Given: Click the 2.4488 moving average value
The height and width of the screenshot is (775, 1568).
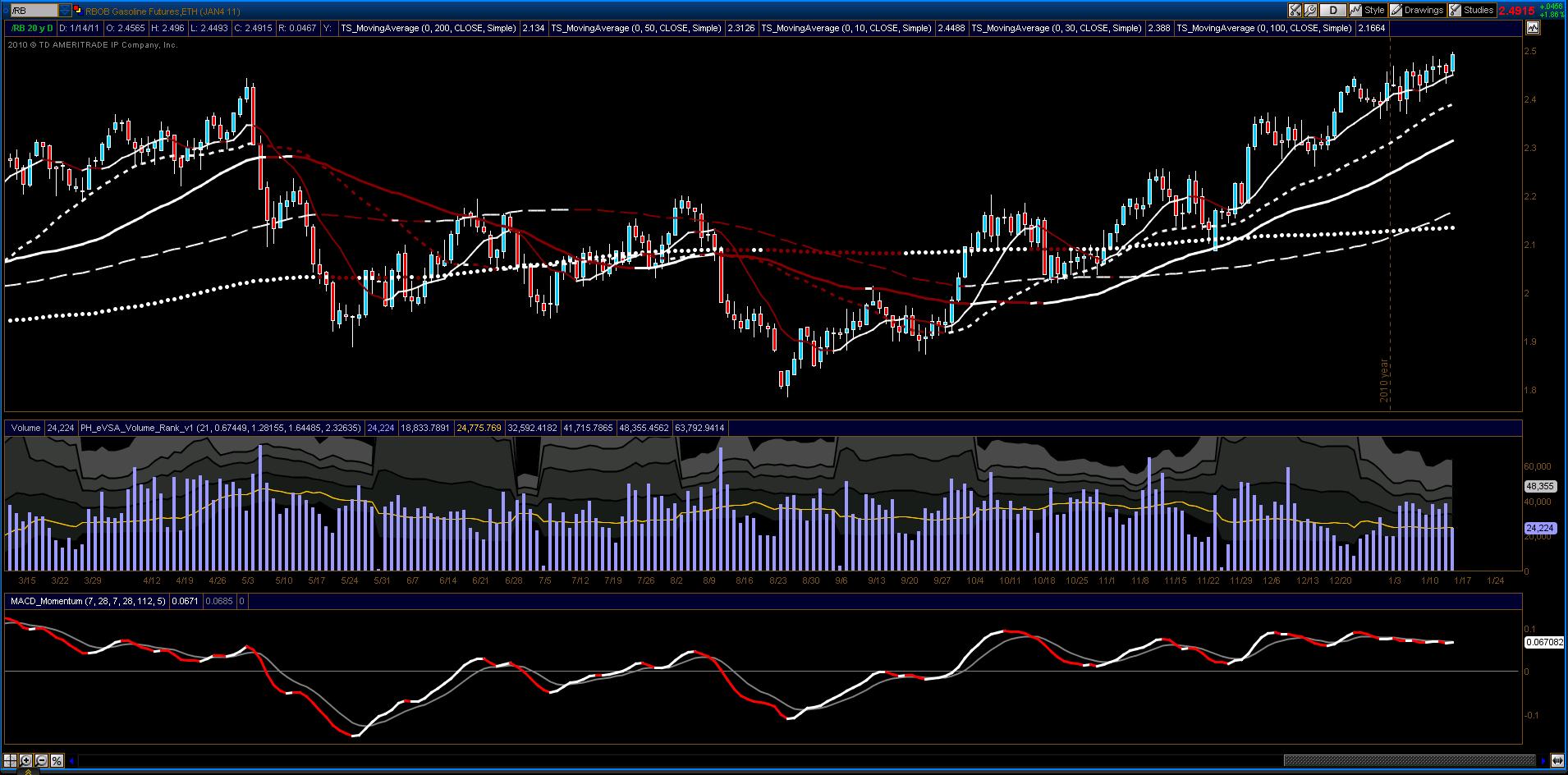Looking at the screenshot, I should 951,28.
